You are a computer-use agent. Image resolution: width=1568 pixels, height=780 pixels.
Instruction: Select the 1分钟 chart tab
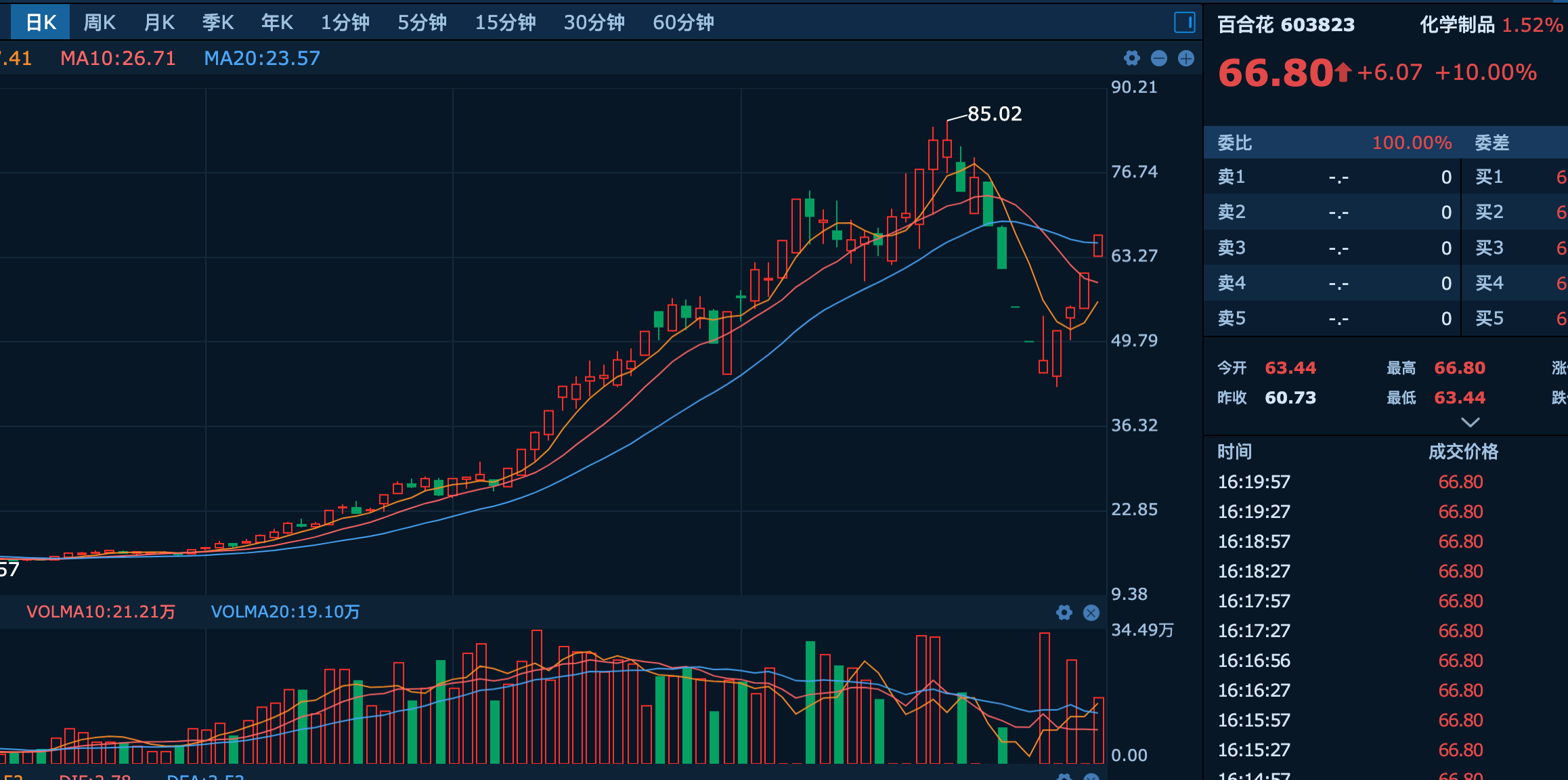345,22
